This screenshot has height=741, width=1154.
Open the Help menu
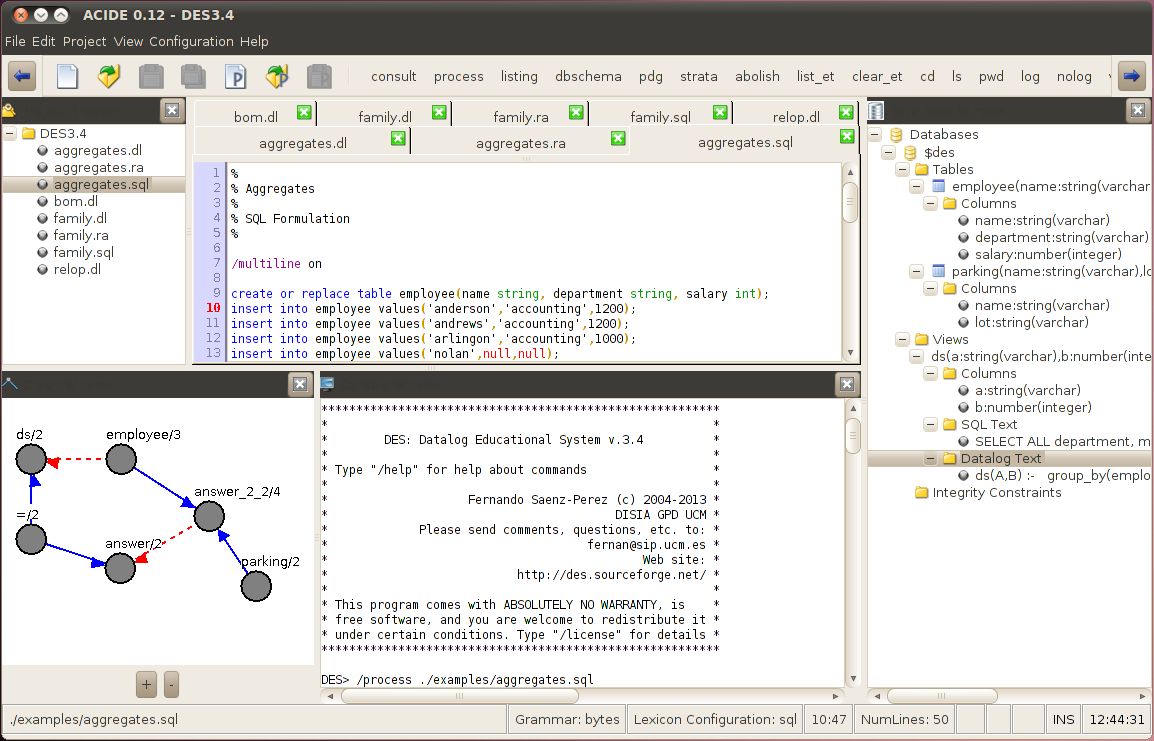tap(254, 41)
